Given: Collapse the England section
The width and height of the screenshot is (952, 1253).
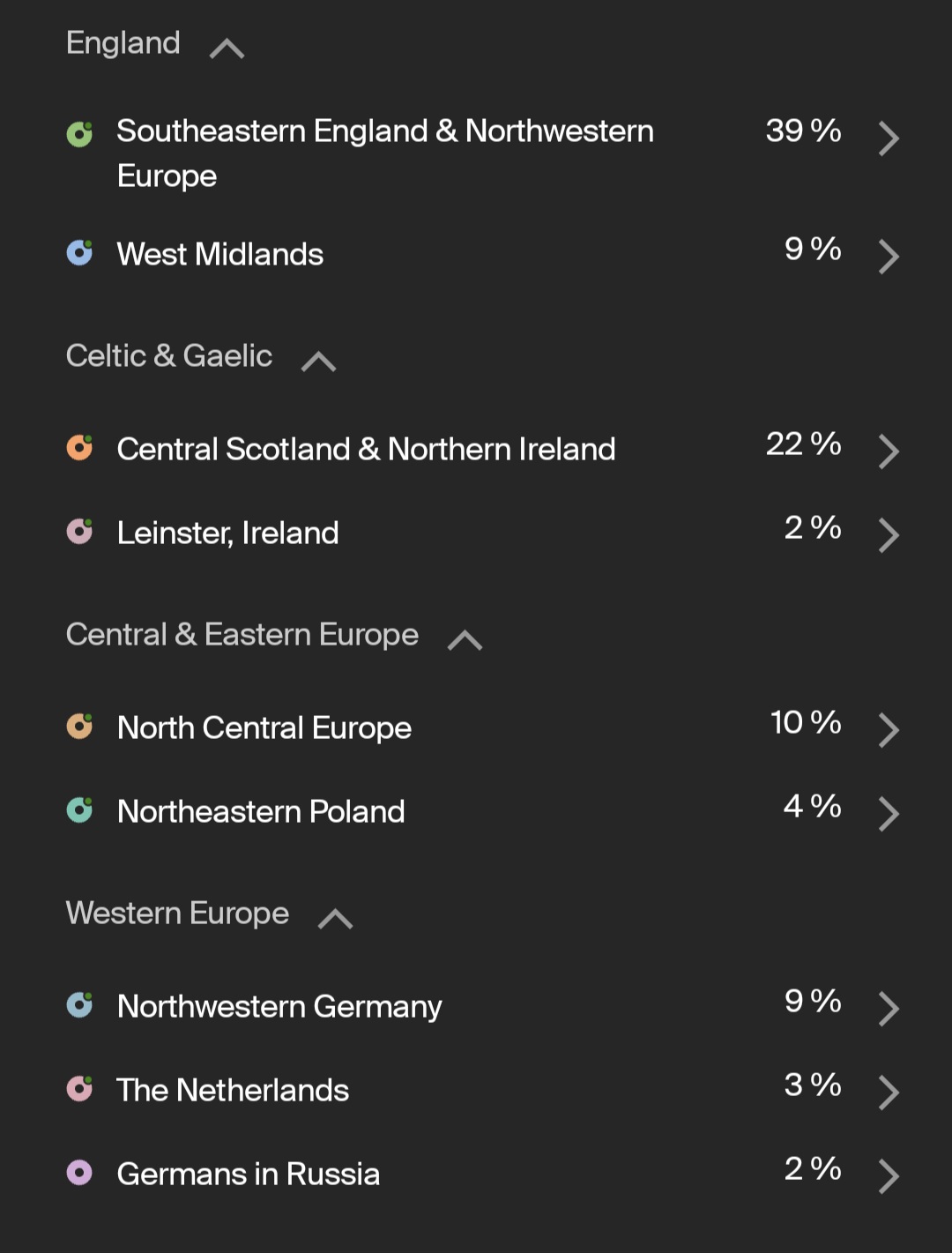Looking at the screenshot, I should point(227,48).
